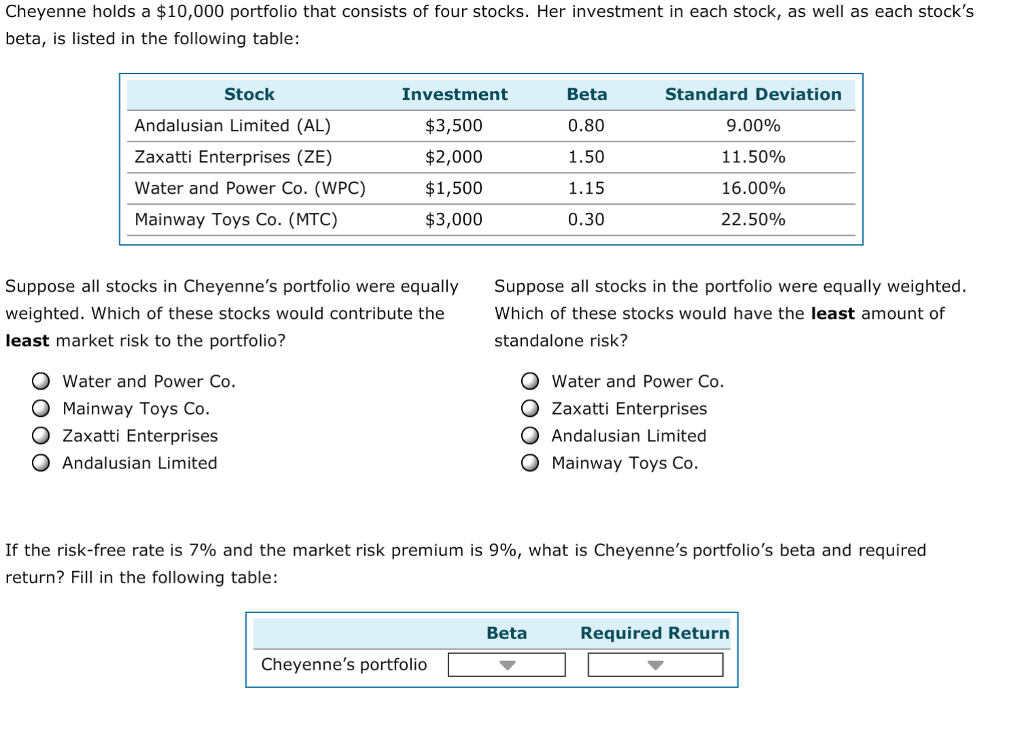Click the Stock column header
1024x756 pixels.
[249, 94]
